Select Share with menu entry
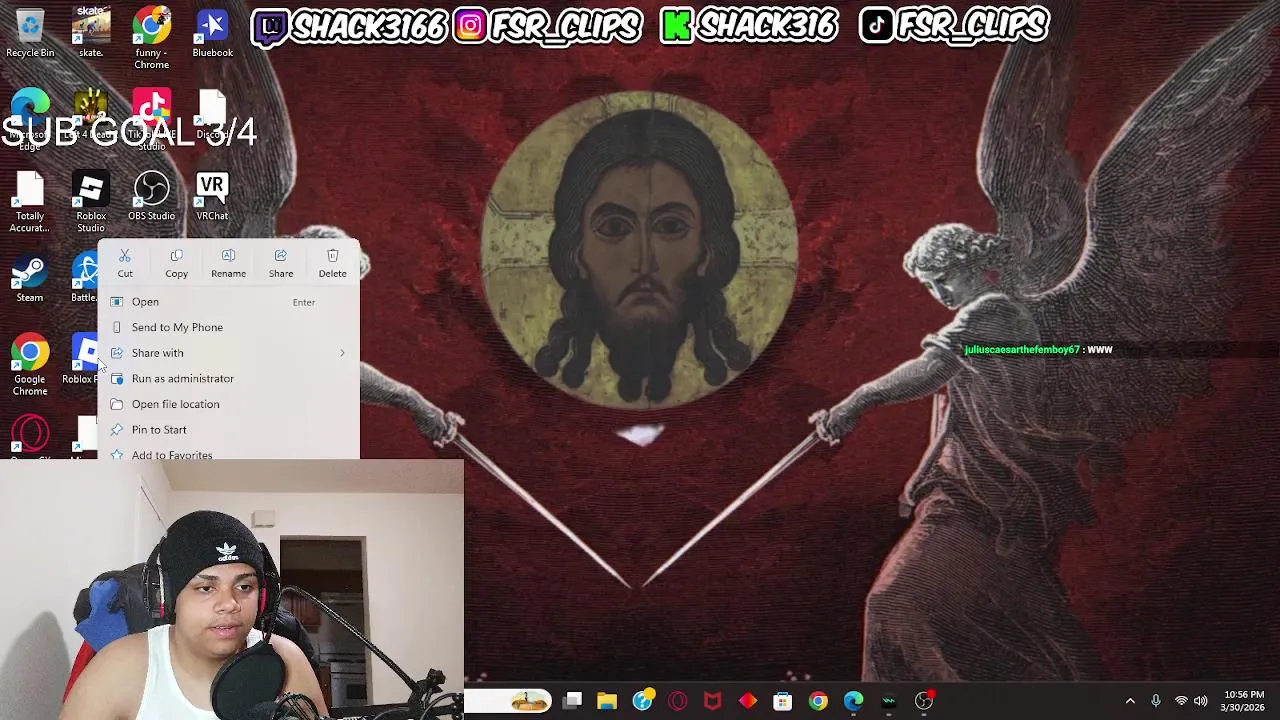Screen dimensions: 1280x720 (x=228, y=353)
